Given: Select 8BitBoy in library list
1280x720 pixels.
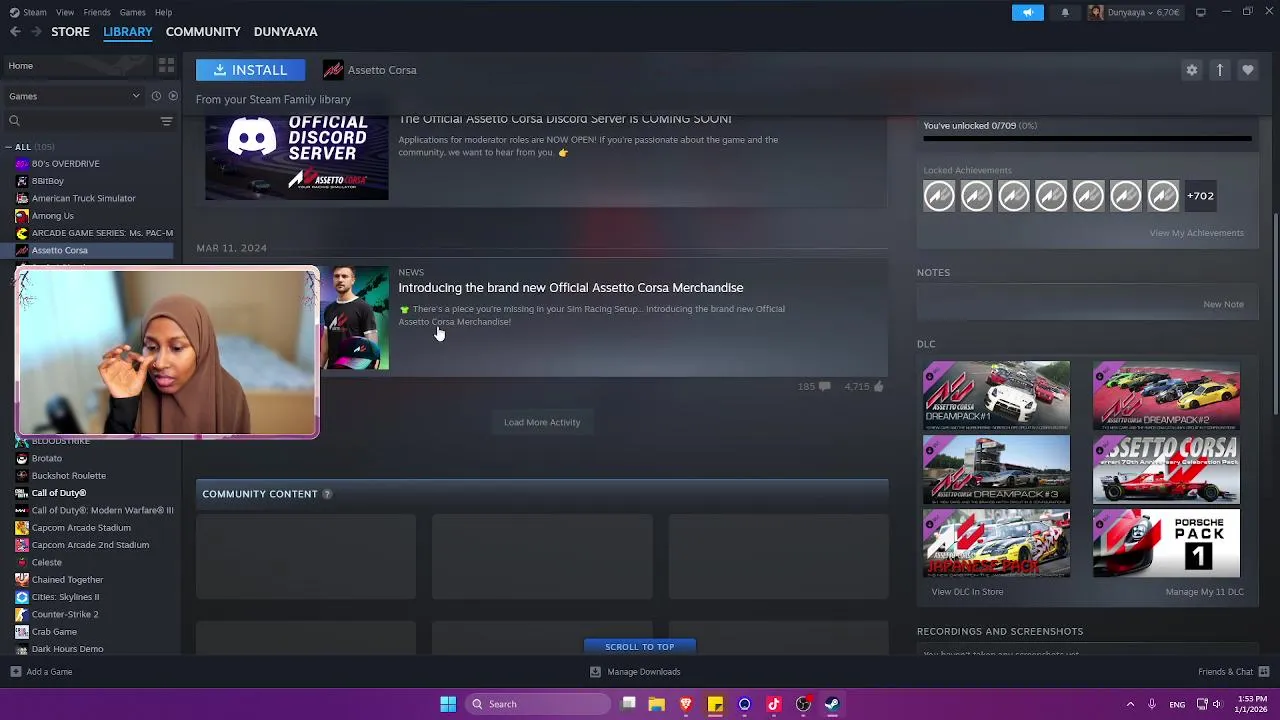Looking at the screenshot, I should click(x=47, y=181).
